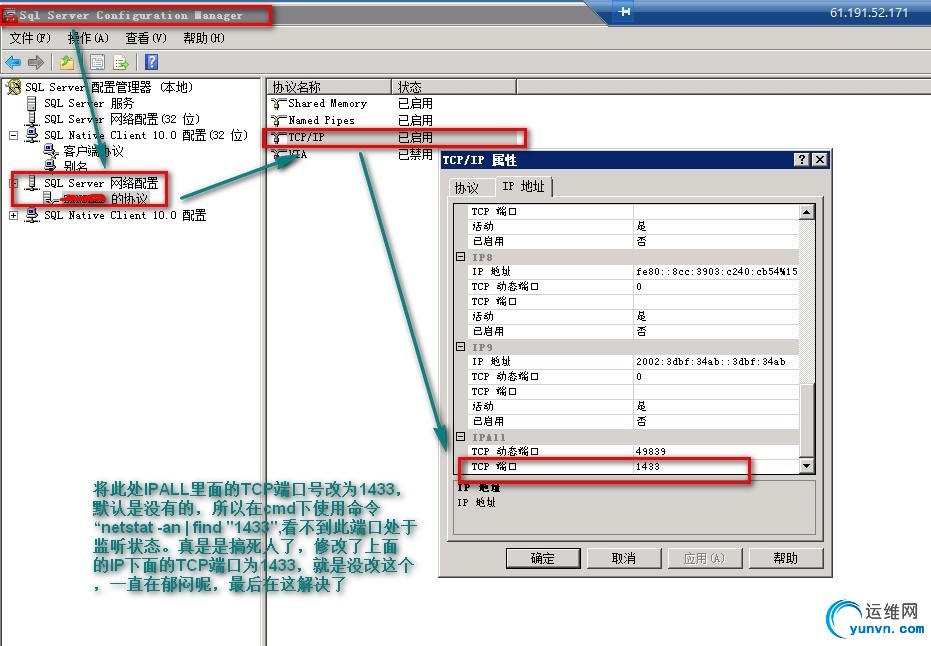Click the Export List toolbar icon

[x=121, y=62]
